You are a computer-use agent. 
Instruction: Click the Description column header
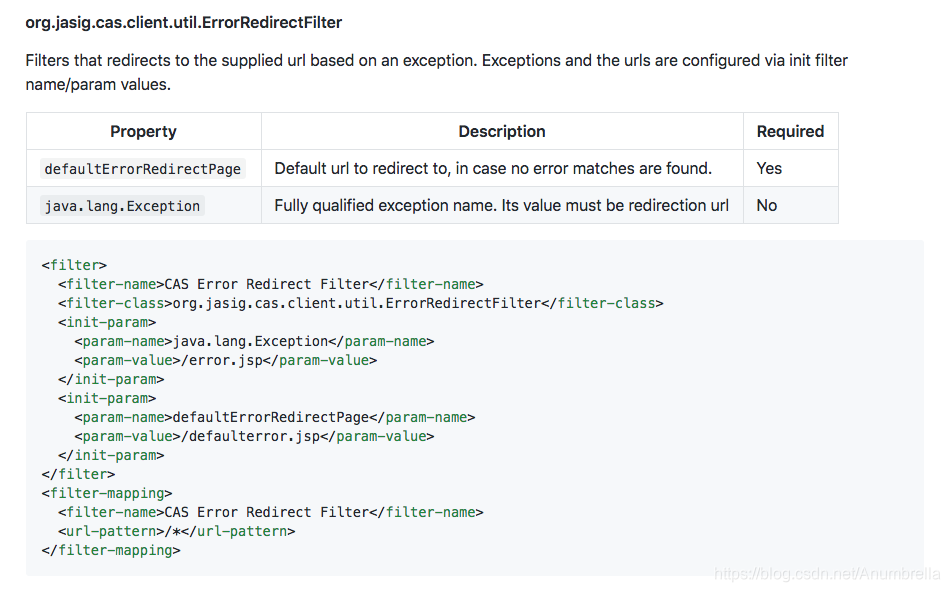pos(502,131)
